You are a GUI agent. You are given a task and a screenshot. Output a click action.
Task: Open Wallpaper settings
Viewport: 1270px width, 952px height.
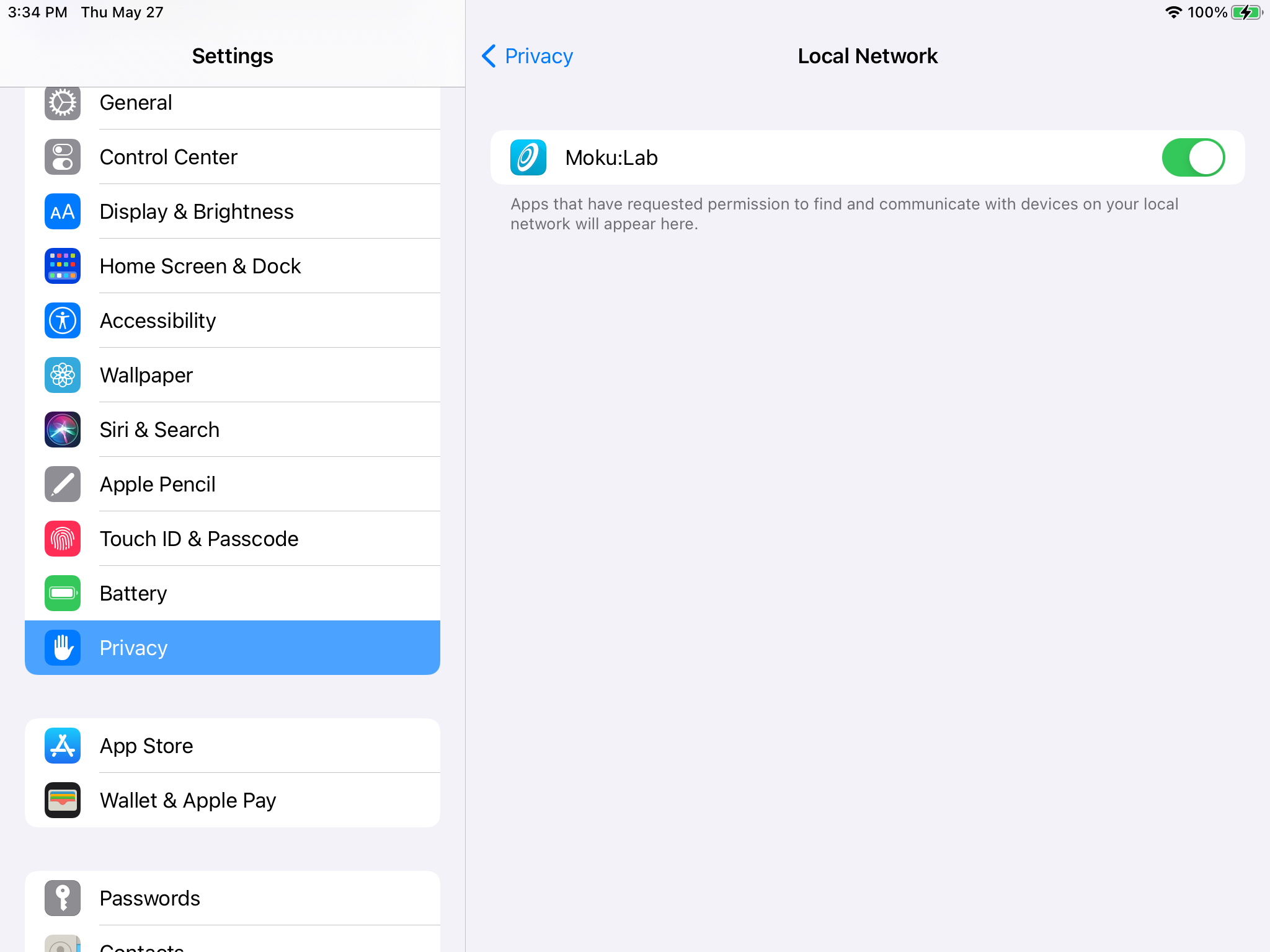point(233,375)
